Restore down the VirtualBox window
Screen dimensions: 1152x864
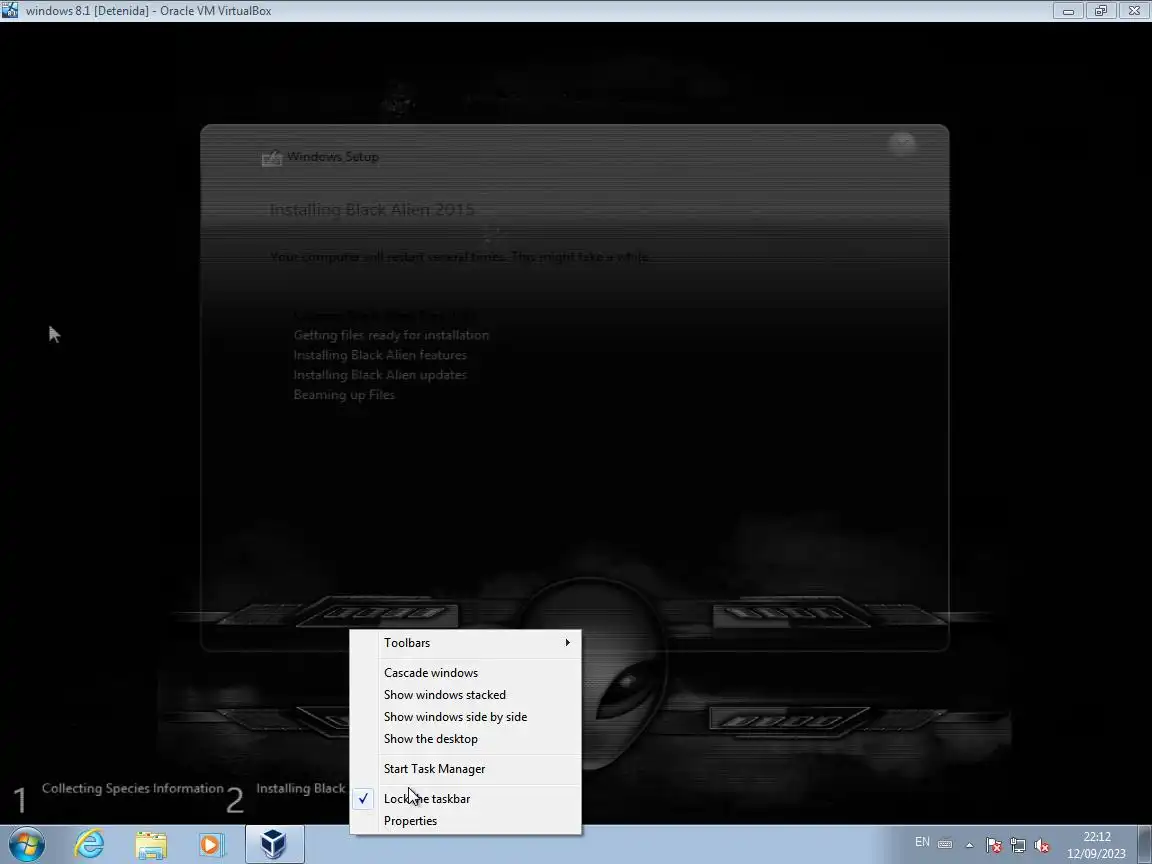pos(1101,10)
